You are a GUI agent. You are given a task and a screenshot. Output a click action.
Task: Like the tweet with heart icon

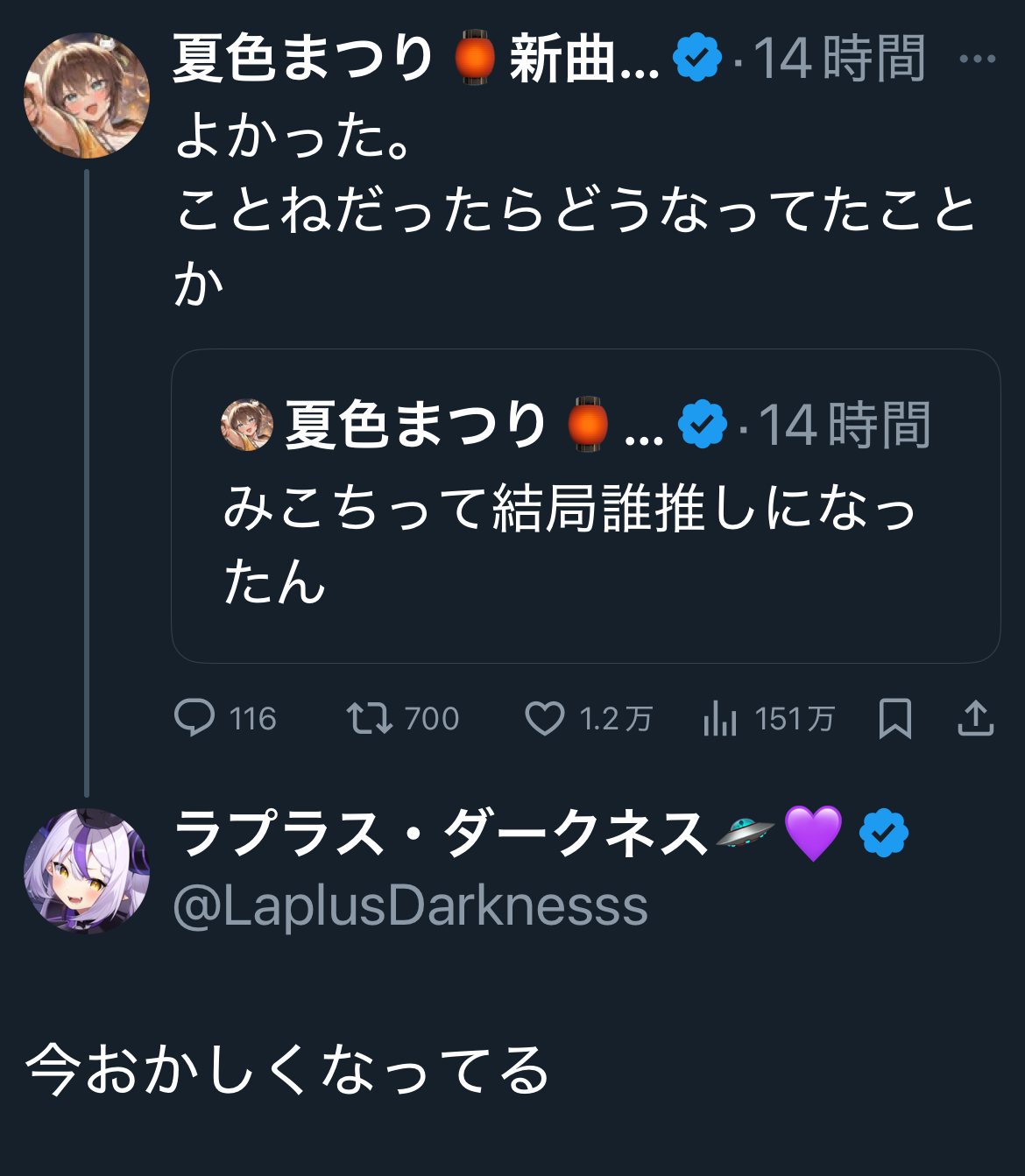(544, 718)
